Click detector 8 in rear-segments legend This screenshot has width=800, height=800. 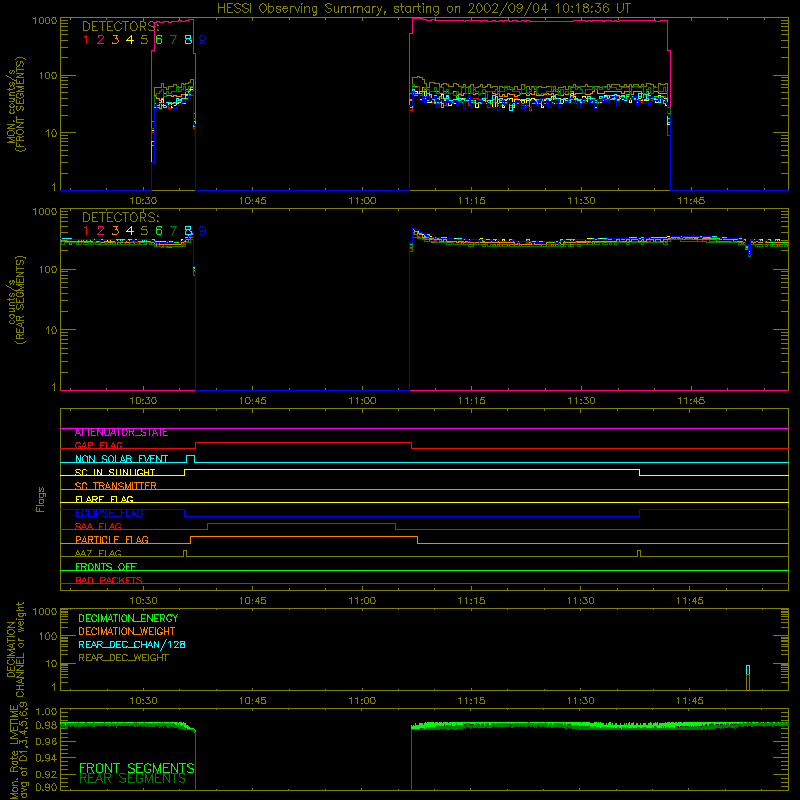[x=188, y=231]
